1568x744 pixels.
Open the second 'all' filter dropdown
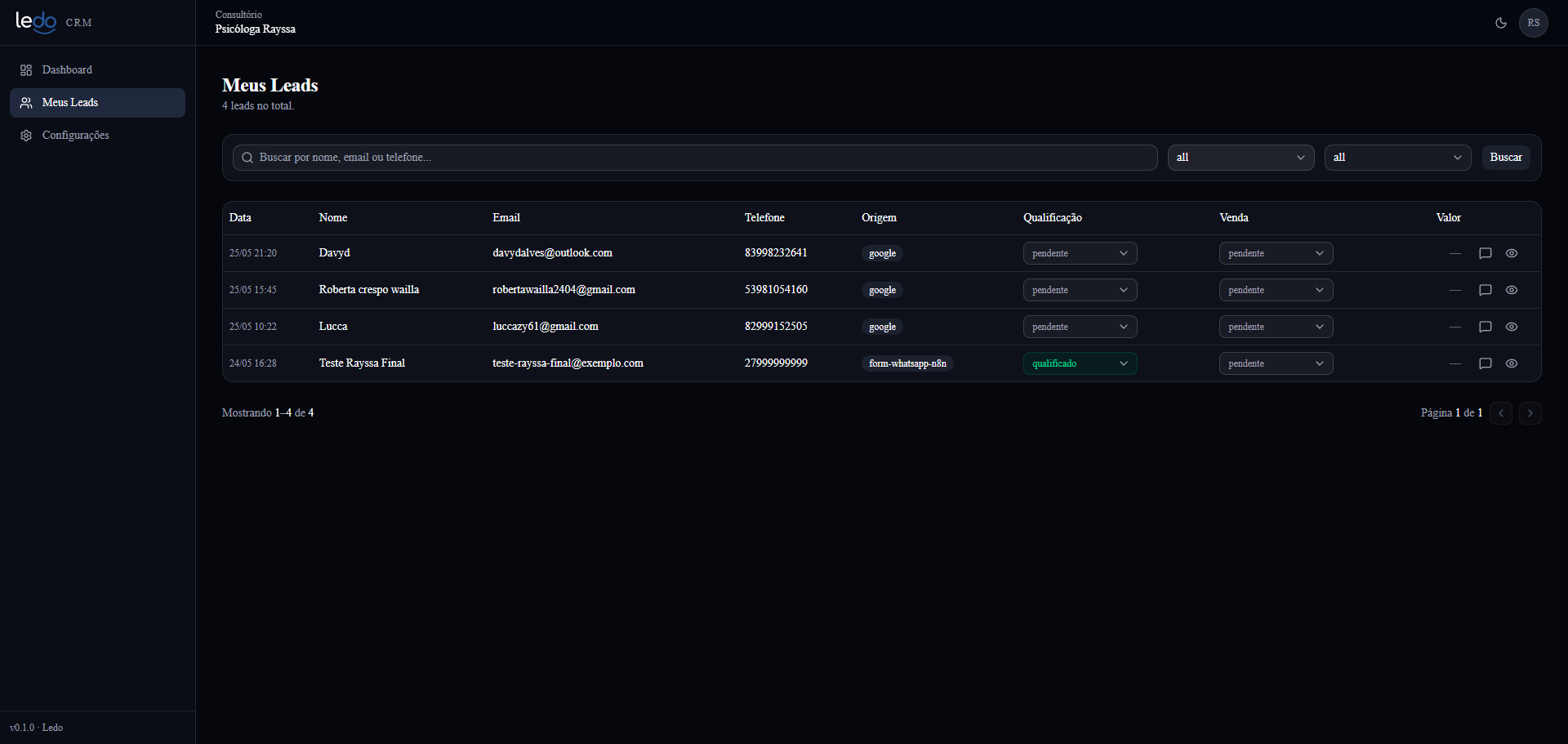tap(1398, 158)
